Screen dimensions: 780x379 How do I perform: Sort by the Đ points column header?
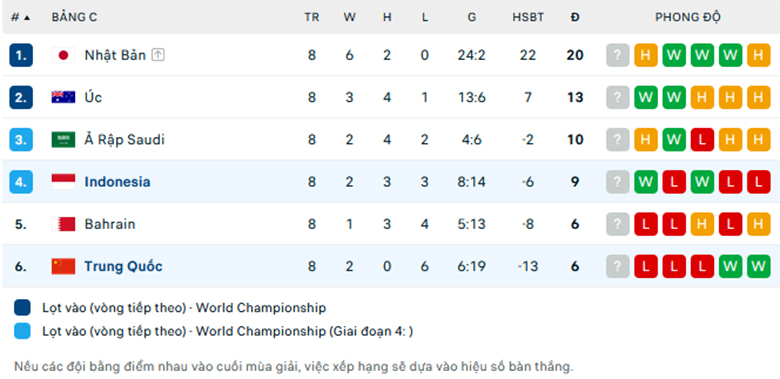[575, 17]
